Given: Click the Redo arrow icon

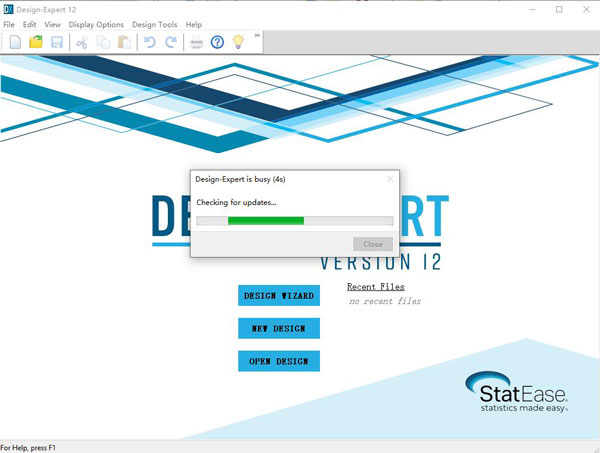Looking at the screenshot, I should 171,42.
